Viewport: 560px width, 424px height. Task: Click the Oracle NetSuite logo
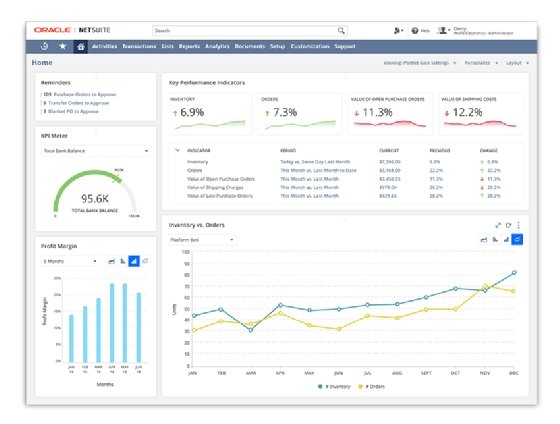coord(72,30)
